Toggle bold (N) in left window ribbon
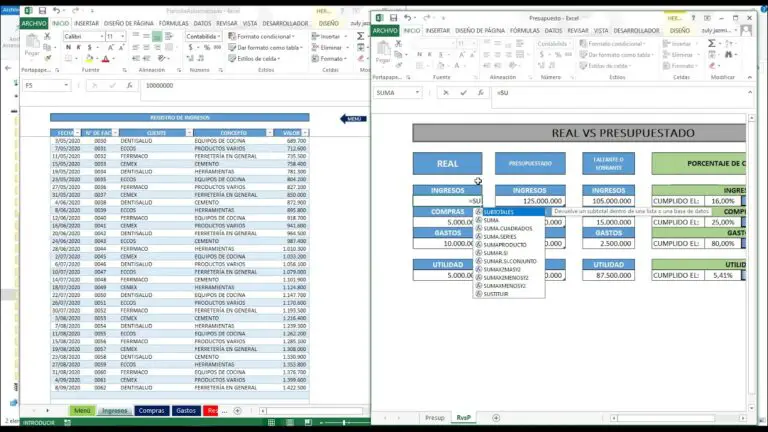This screenshot has height=432, width=768. (x=67, y=48)
